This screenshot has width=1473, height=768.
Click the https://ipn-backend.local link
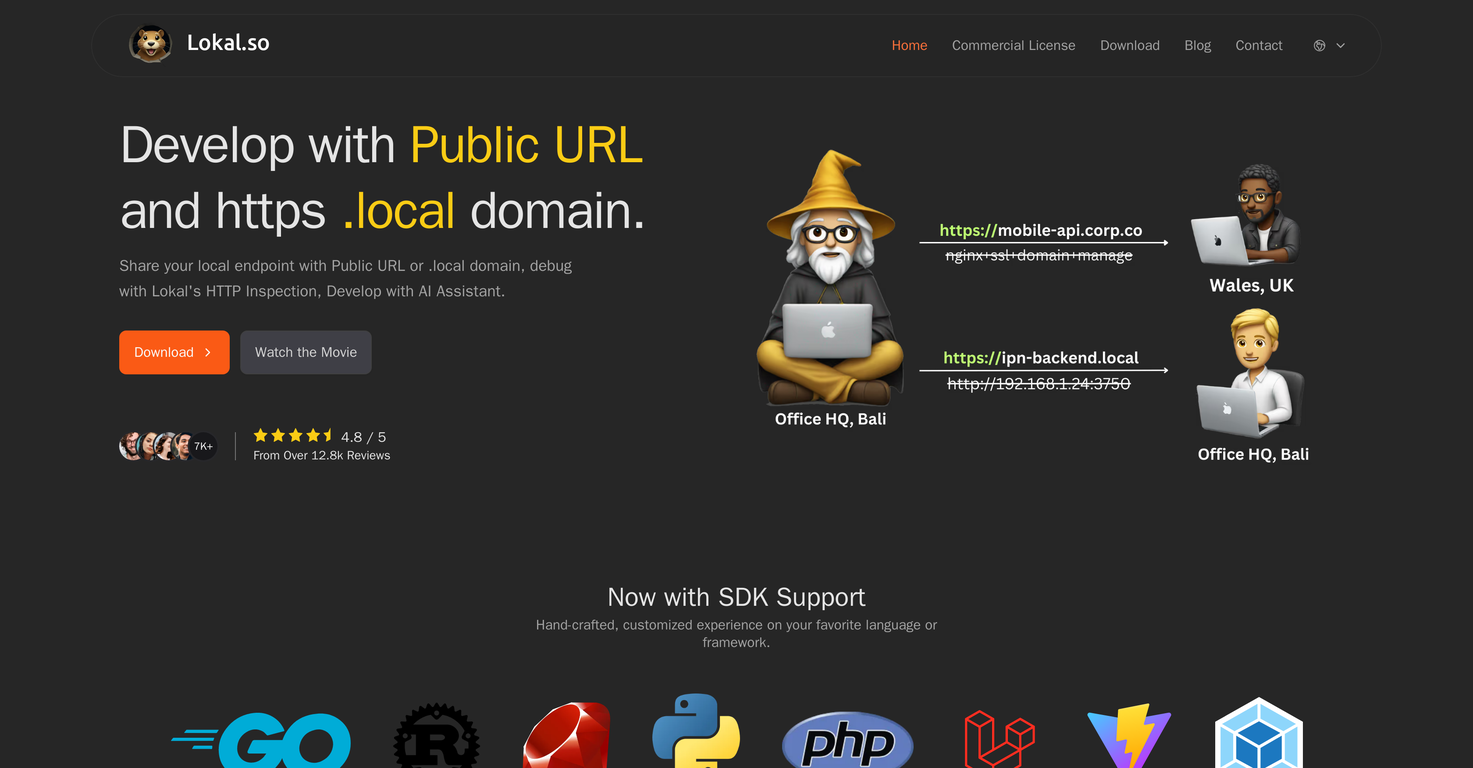[x=1041, y=357]
